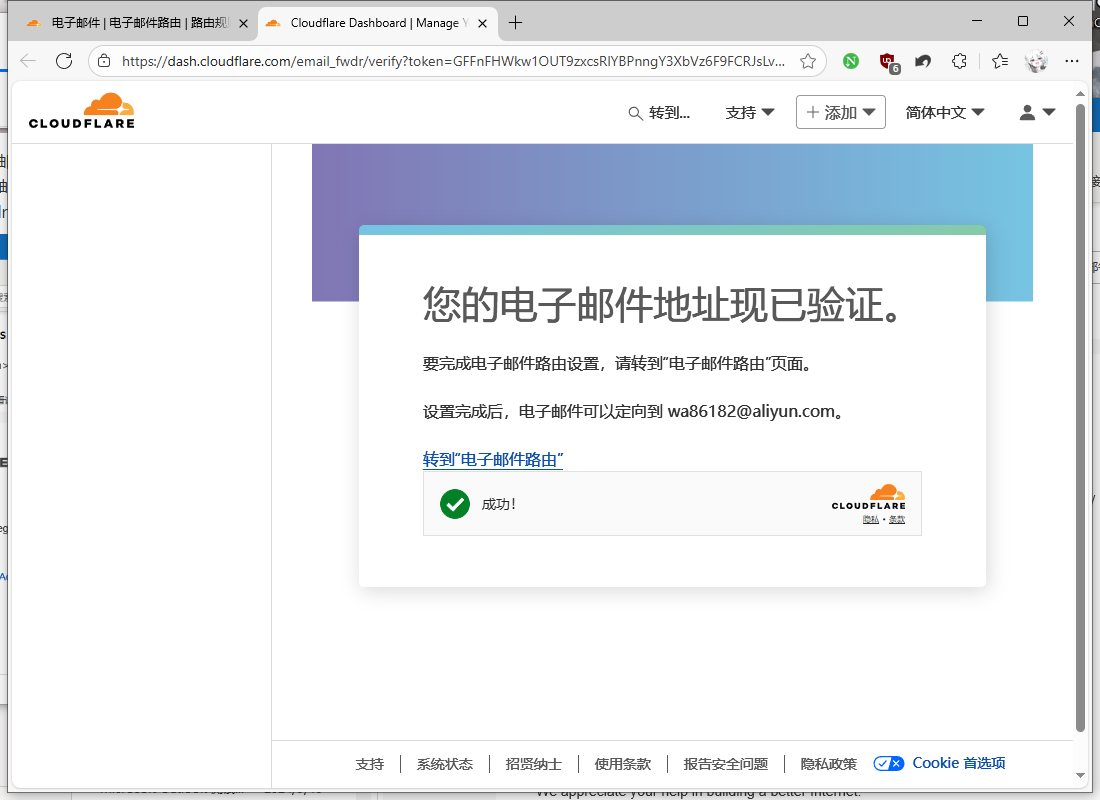Open the 添加 dropdown button
This screenshot has height=800, width=1100.
841,113
